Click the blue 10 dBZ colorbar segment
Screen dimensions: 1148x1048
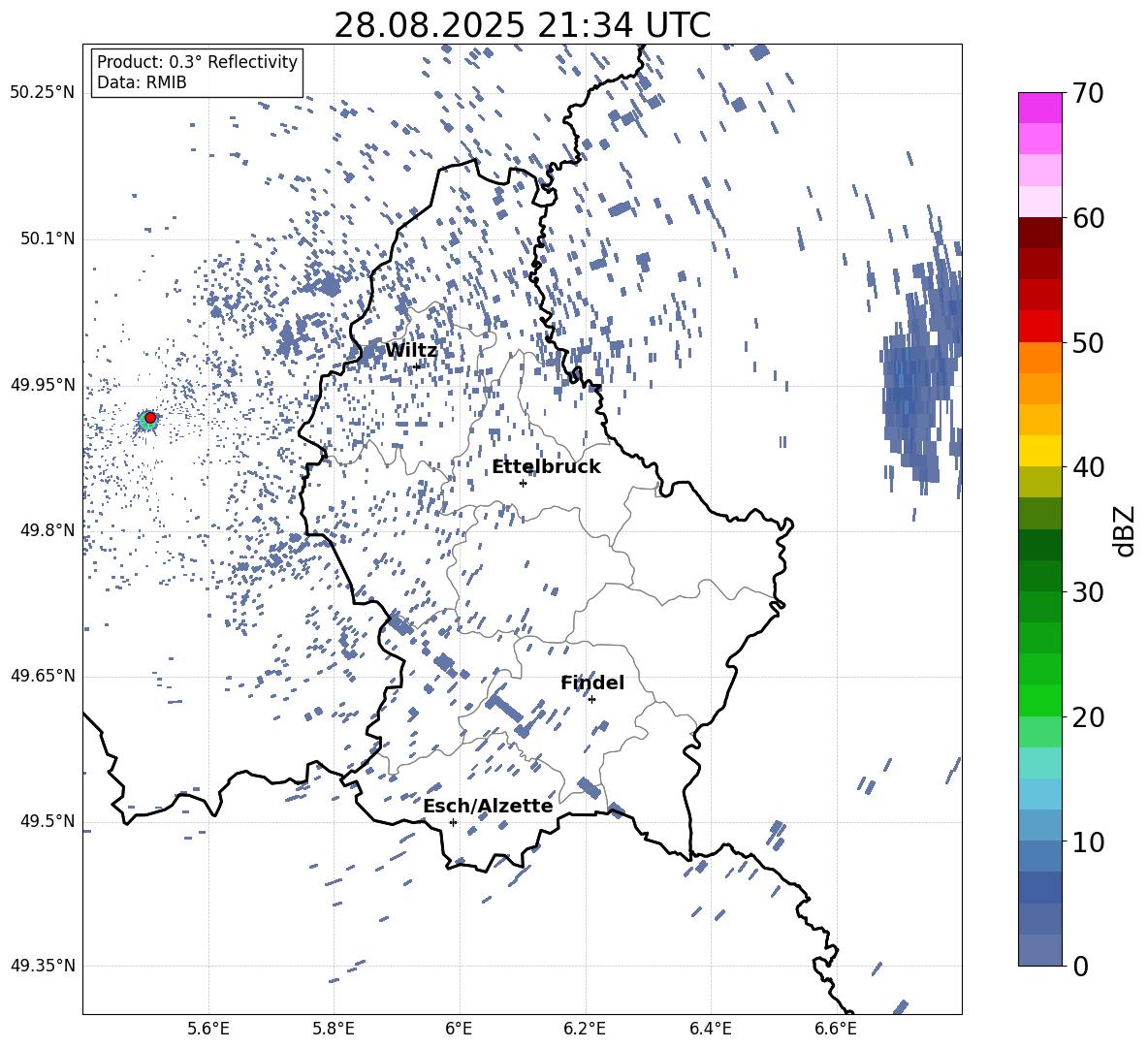(1039, 825)
